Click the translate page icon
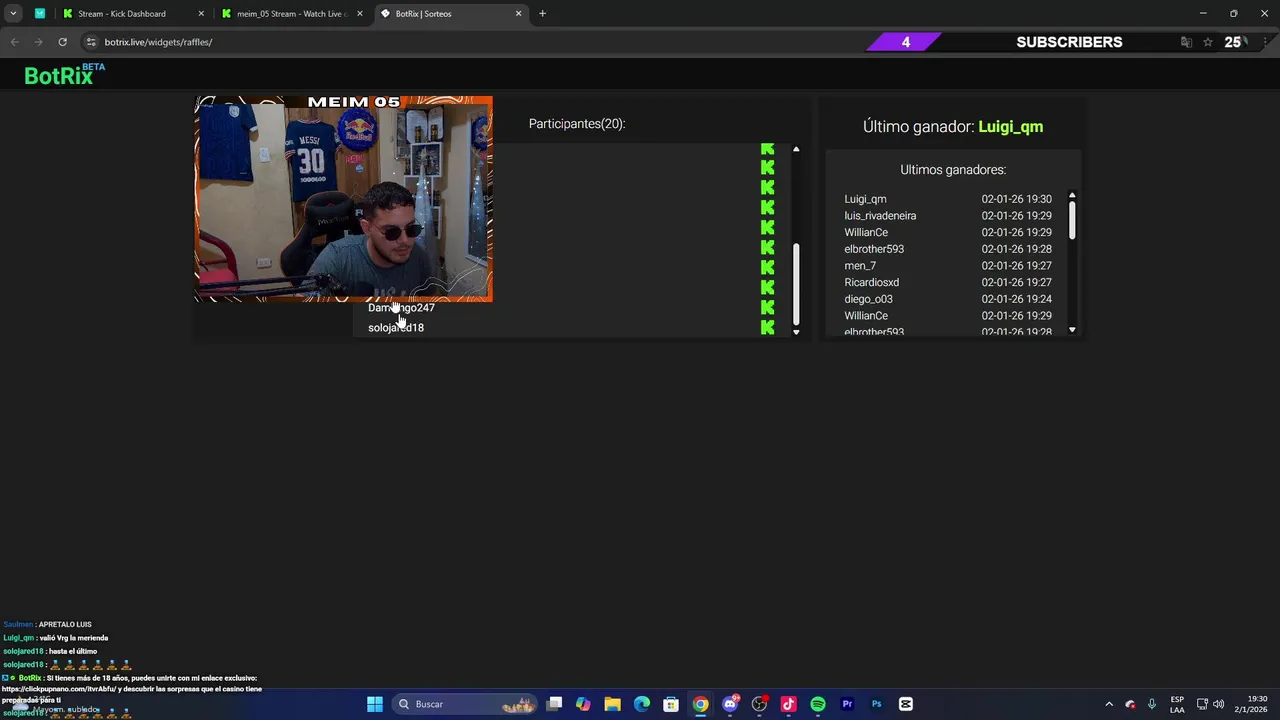The height and width of the screenshot is (720, 1280). coord(1186,42)
